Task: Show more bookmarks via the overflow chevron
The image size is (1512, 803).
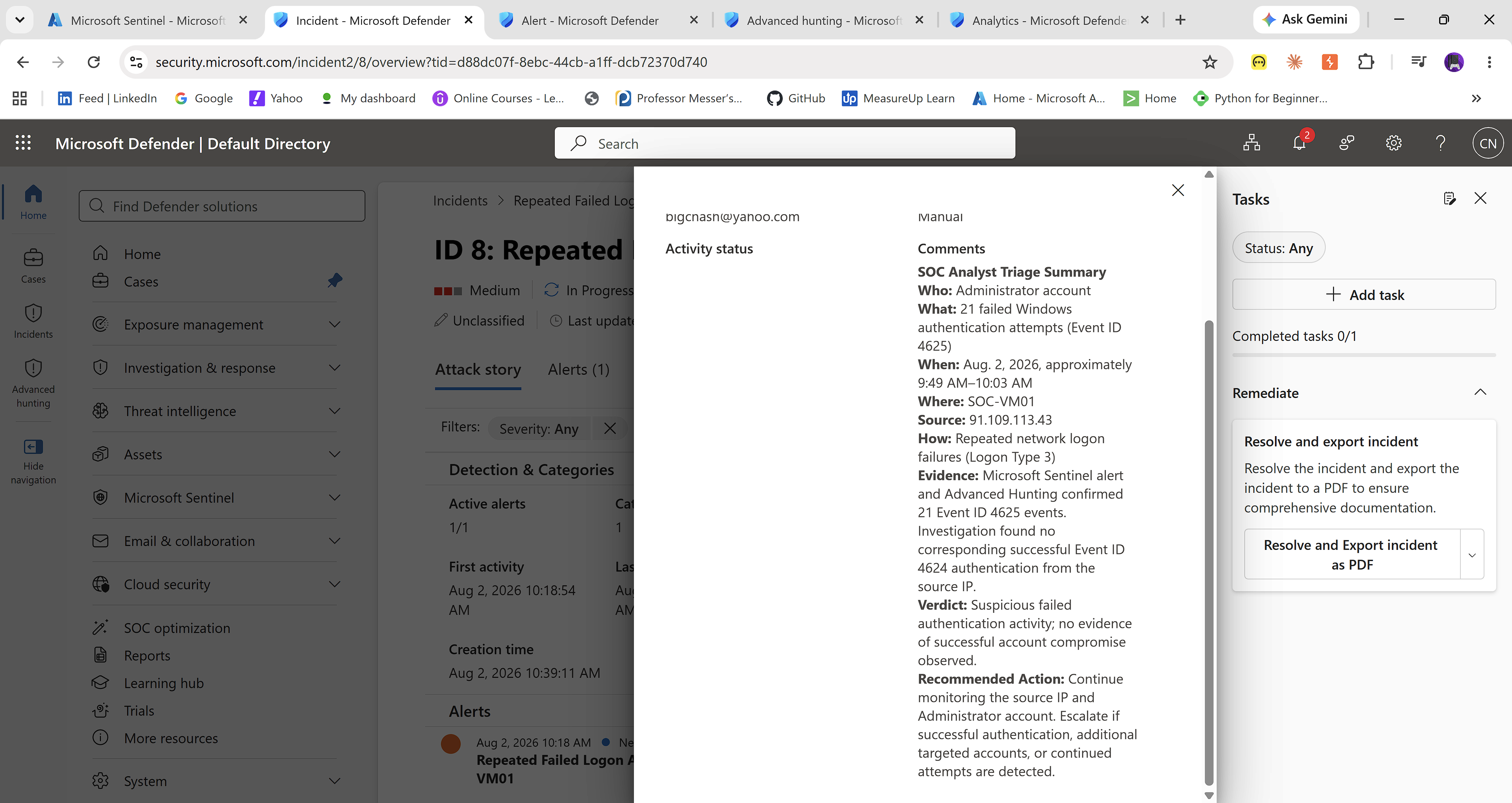Action: (1476, 98)
